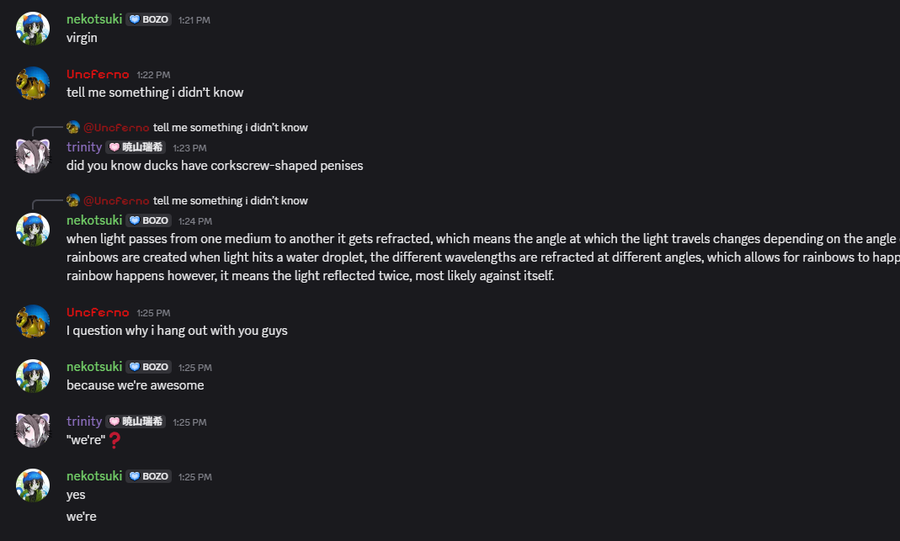Click the small reply avatar above trinity's ducks message

click(73, 127)
